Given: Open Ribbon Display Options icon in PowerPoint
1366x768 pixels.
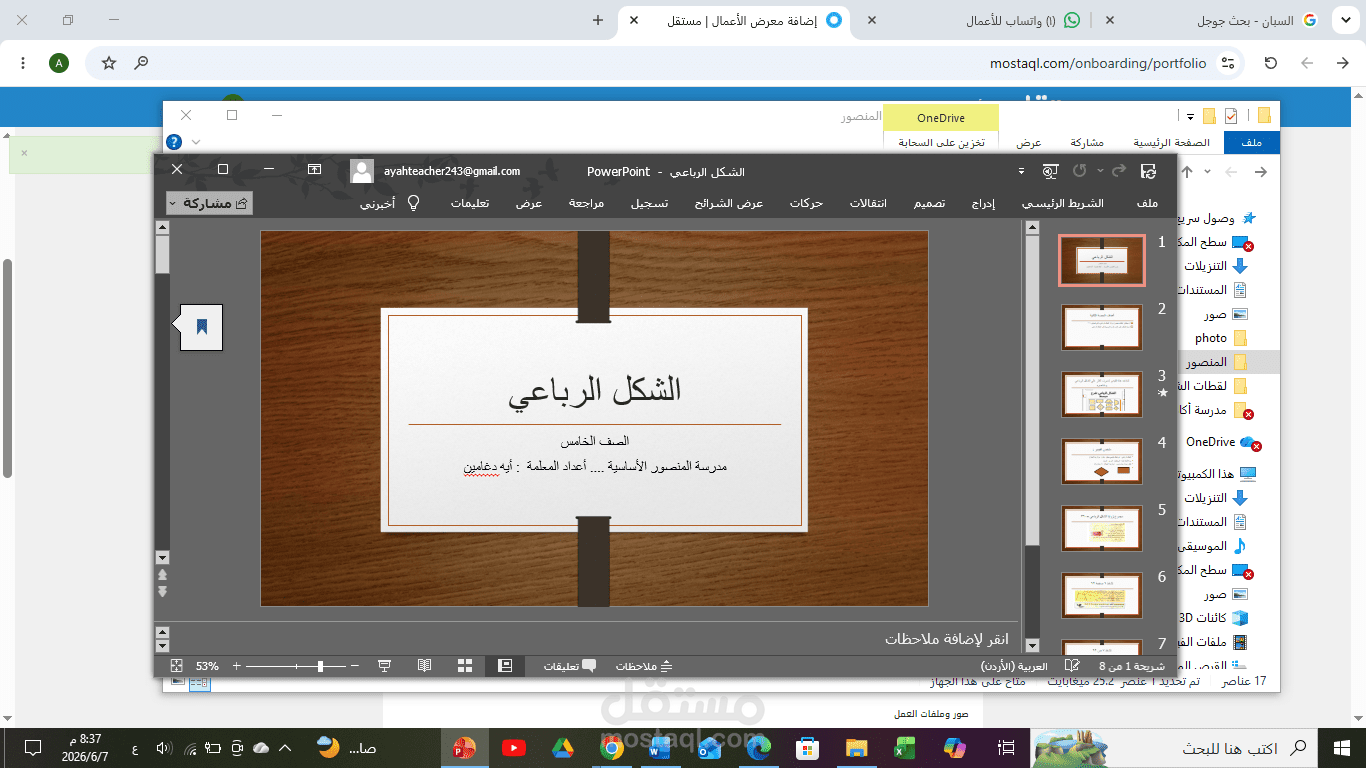Looking at the screenshot, I should point(314,170).
